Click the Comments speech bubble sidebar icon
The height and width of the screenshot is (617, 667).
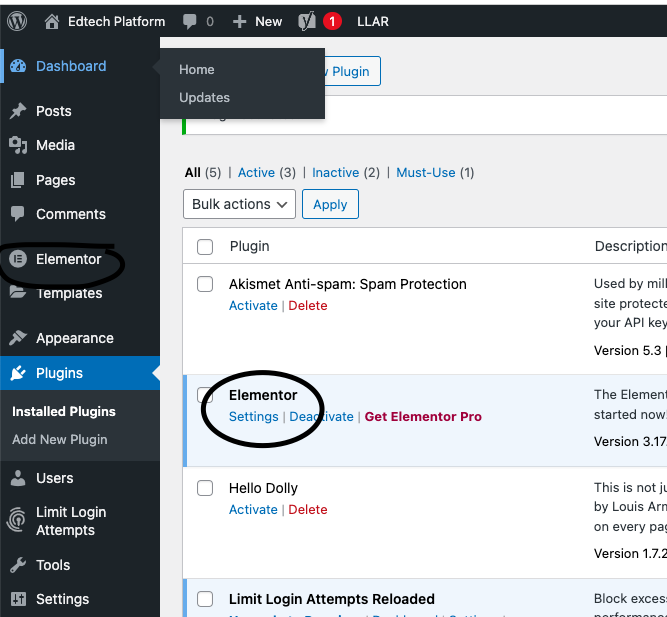(17, 214)
